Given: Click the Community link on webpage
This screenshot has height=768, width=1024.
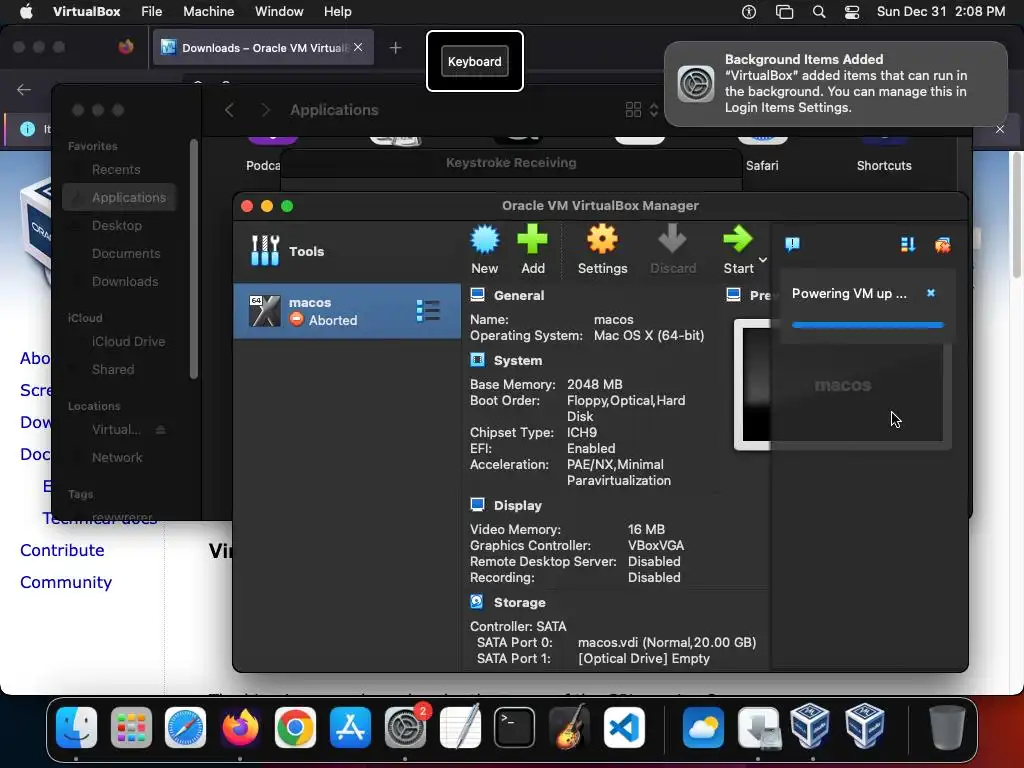Looking at the screenshot, I should pos(66,582).
